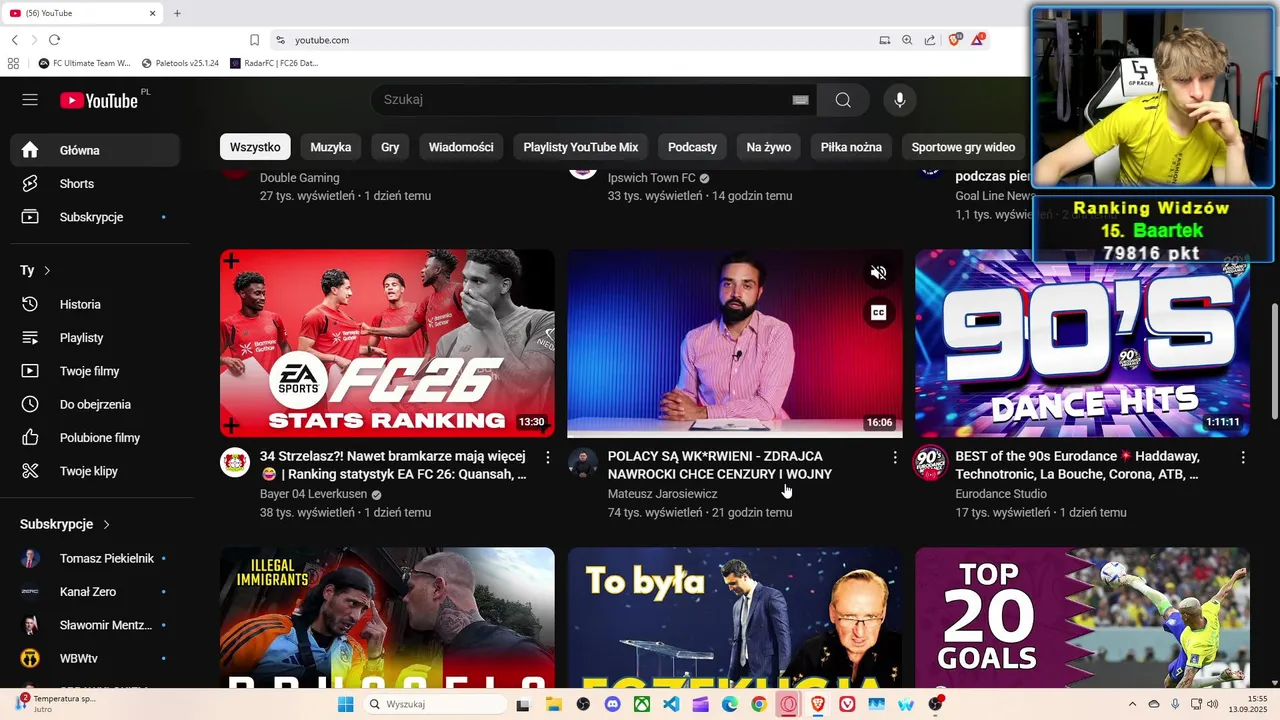Close the (56) YouTube tab

(153, 13)
